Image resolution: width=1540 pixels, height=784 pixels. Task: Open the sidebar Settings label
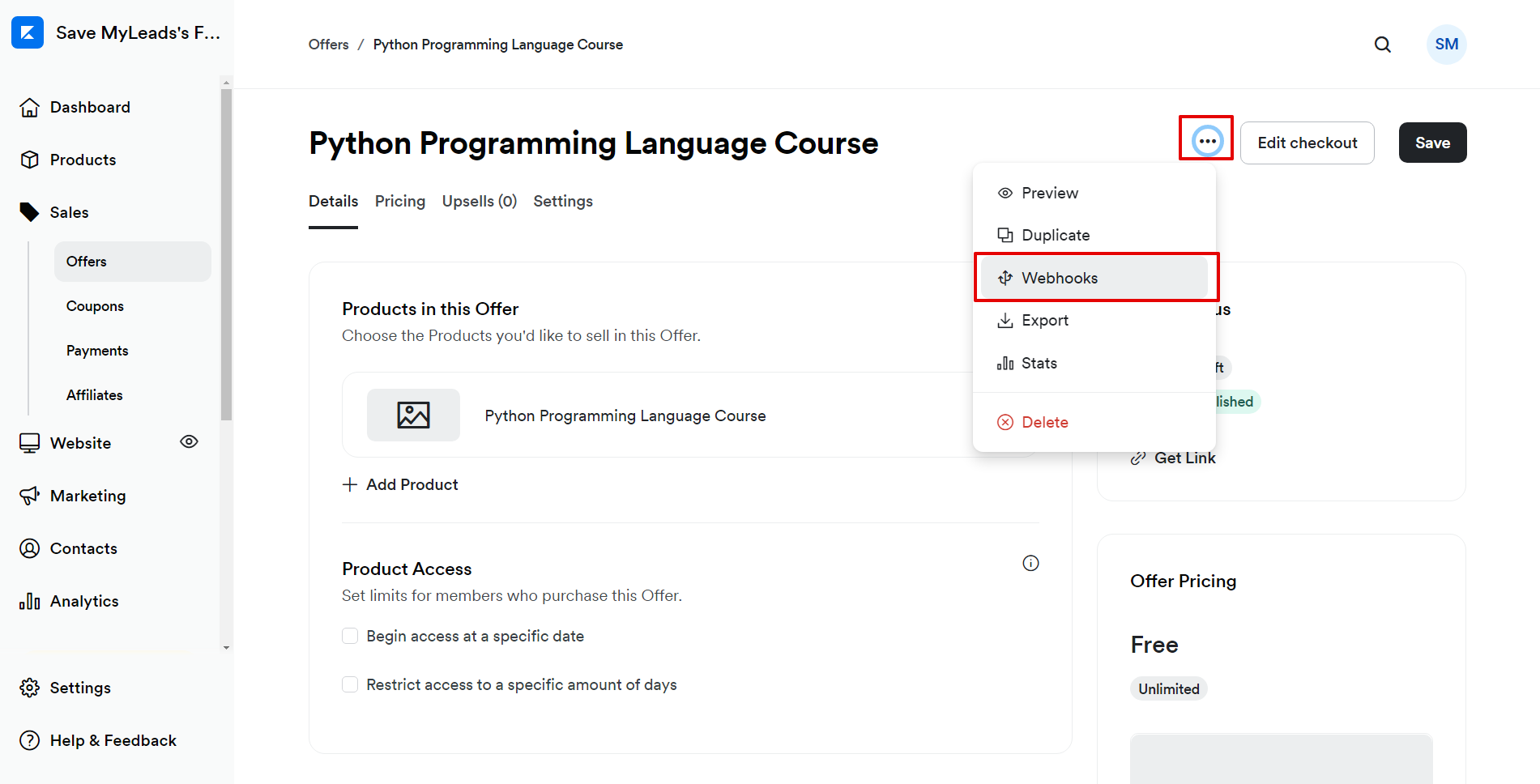click(x=80, y=688)
